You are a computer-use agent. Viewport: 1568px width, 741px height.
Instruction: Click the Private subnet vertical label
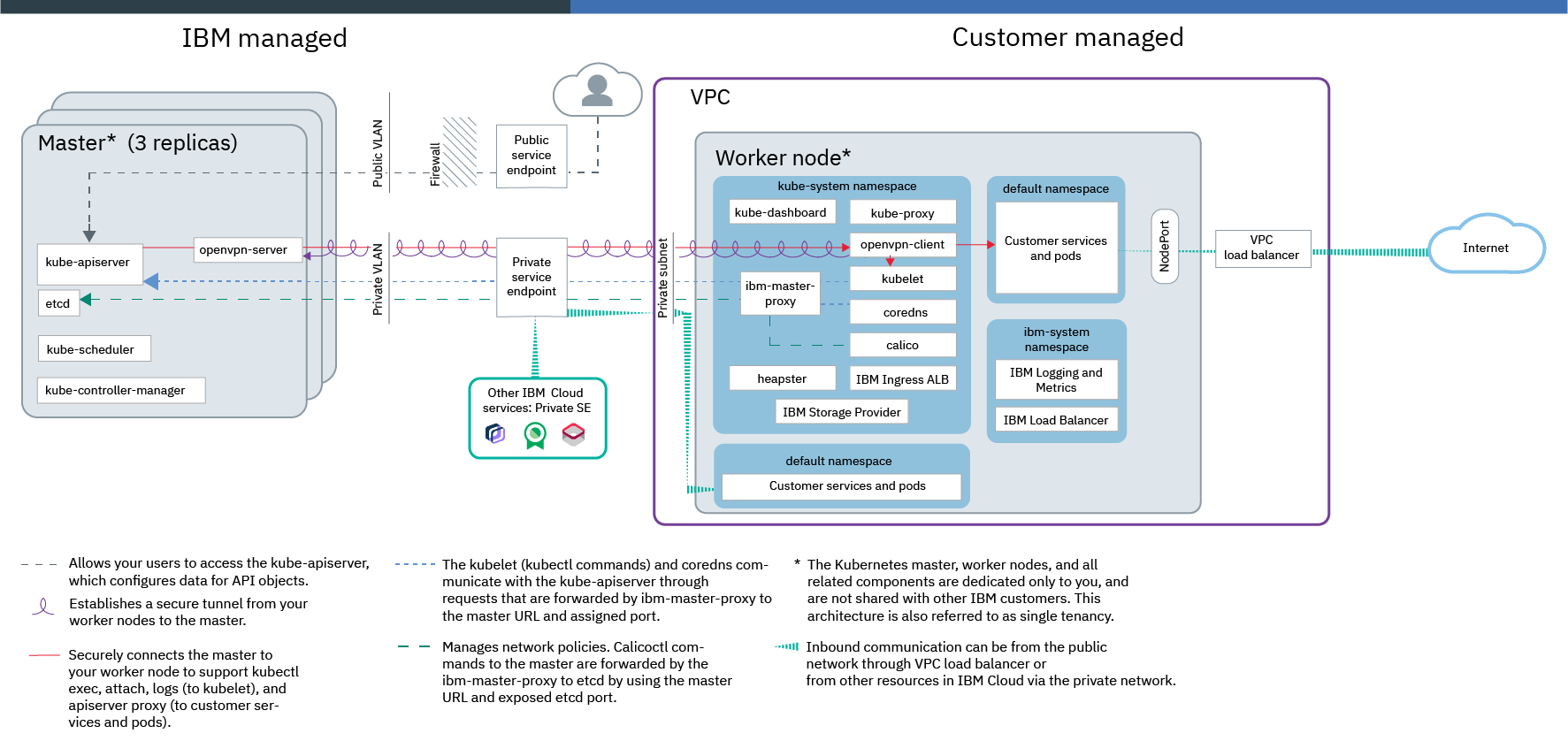(662, 278)
